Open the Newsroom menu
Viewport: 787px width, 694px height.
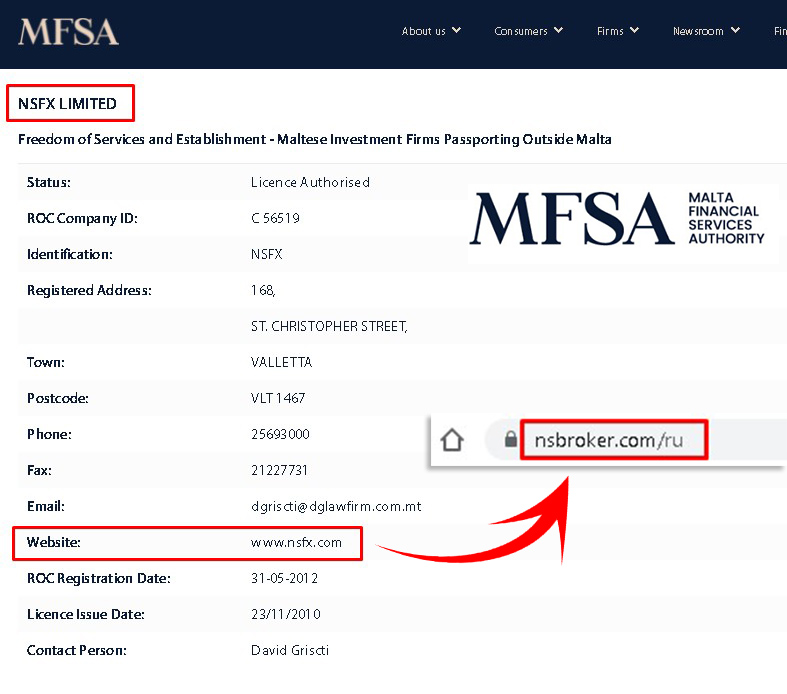tap(698, 31)
